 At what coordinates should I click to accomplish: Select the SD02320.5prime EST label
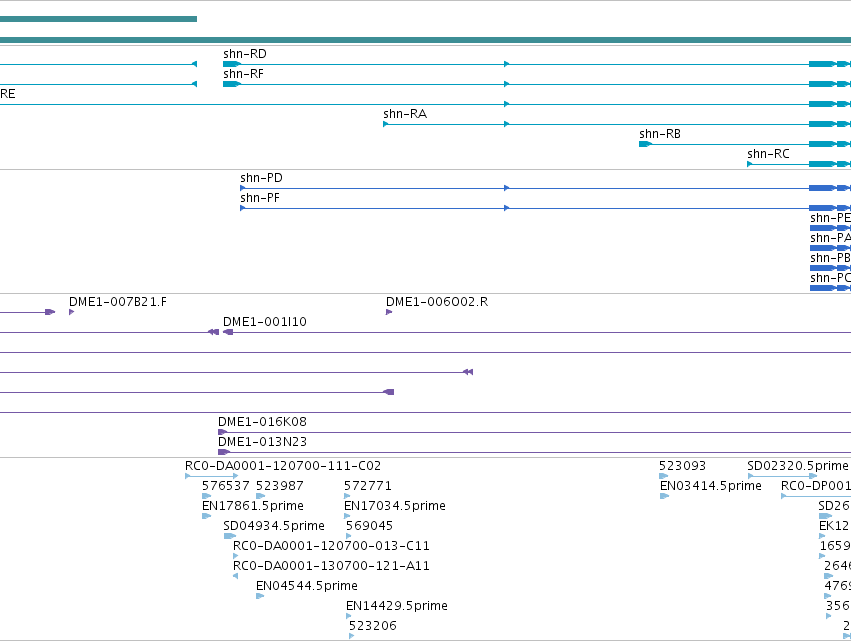point(797,466)
